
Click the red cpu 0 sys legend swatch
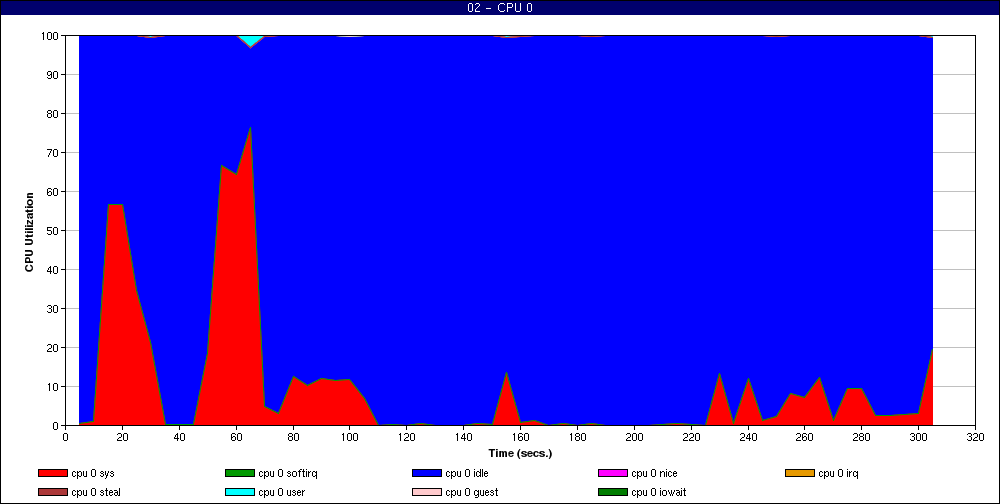[53, 473]
